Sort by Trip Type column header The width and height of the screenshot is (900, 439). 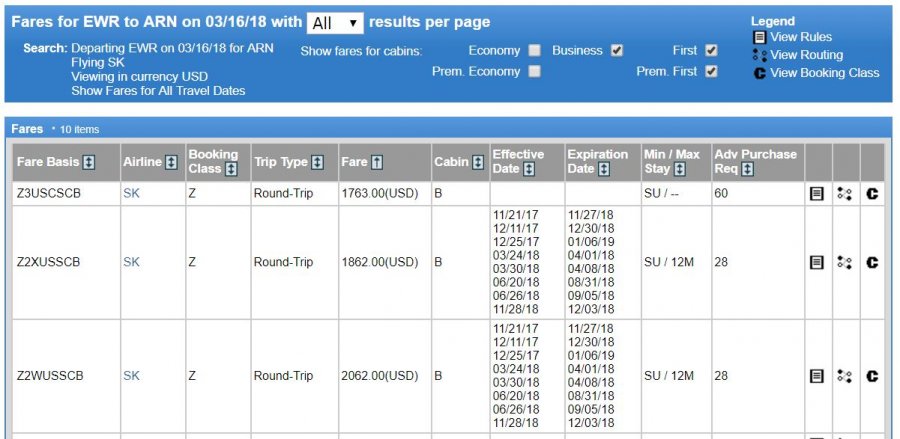(x=317, y=162)
